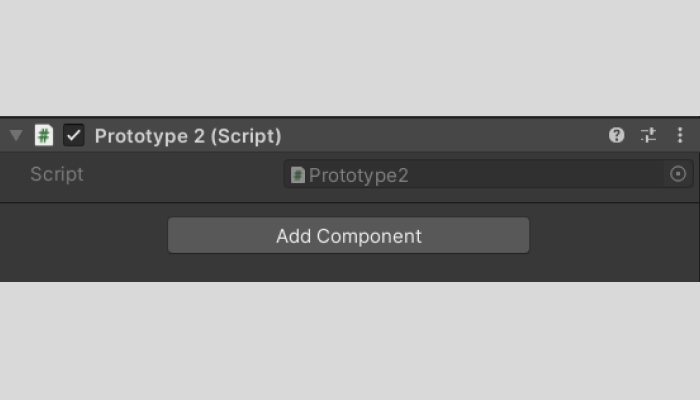Toggle the enabled checkmark next to Prototype 2
This screenshot has height=400, width=700.
point(73,135)
